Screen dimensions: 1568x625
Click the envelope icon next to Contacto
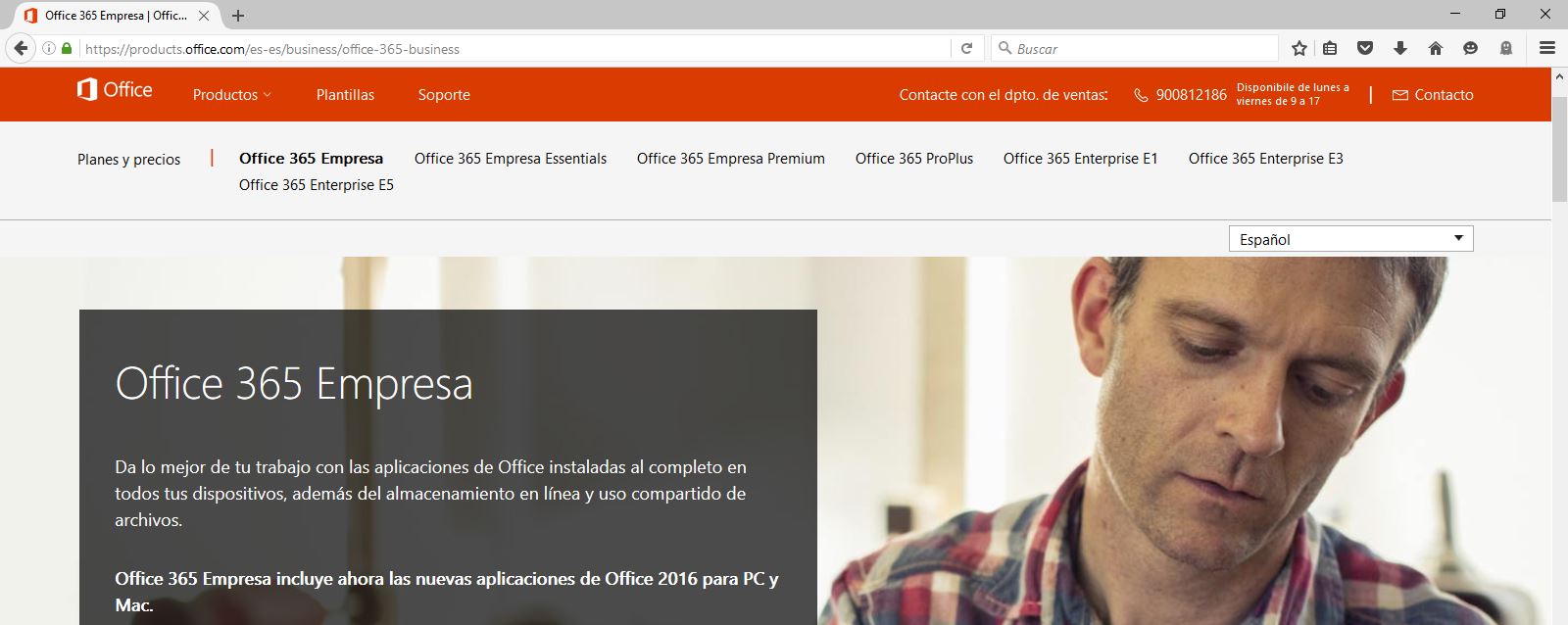click(1400, 95)
